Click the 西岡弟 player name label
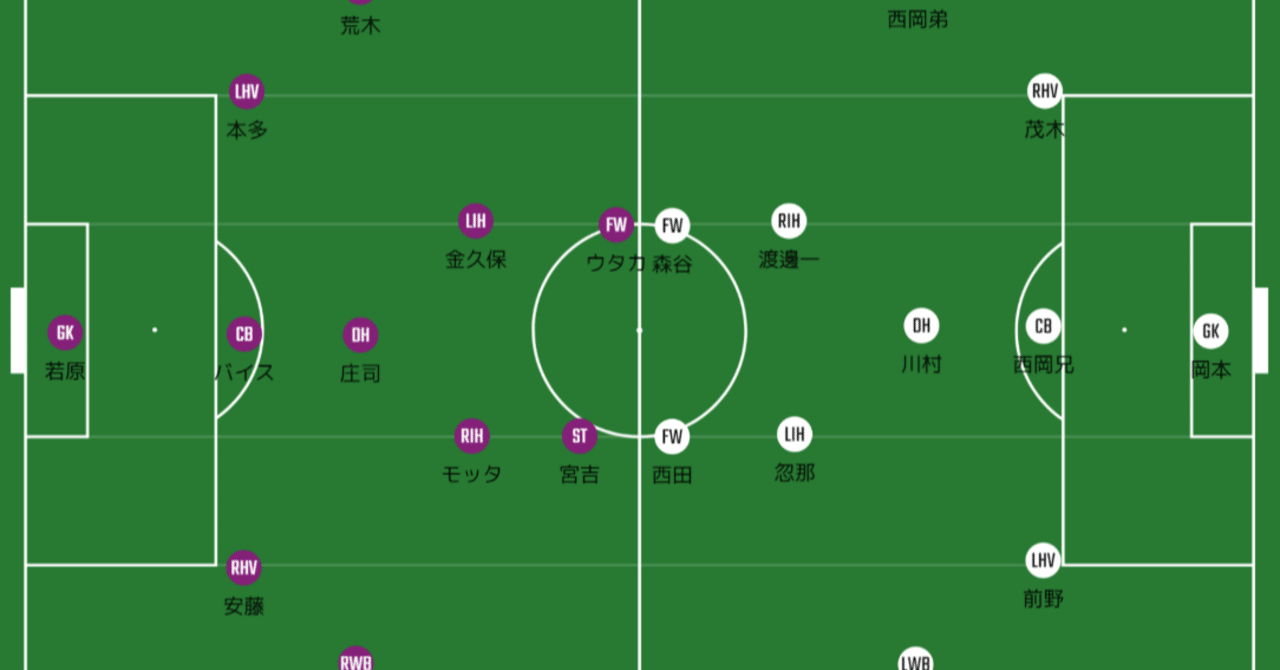Screen dimensions: 1280x670 [x=917, y=19]
